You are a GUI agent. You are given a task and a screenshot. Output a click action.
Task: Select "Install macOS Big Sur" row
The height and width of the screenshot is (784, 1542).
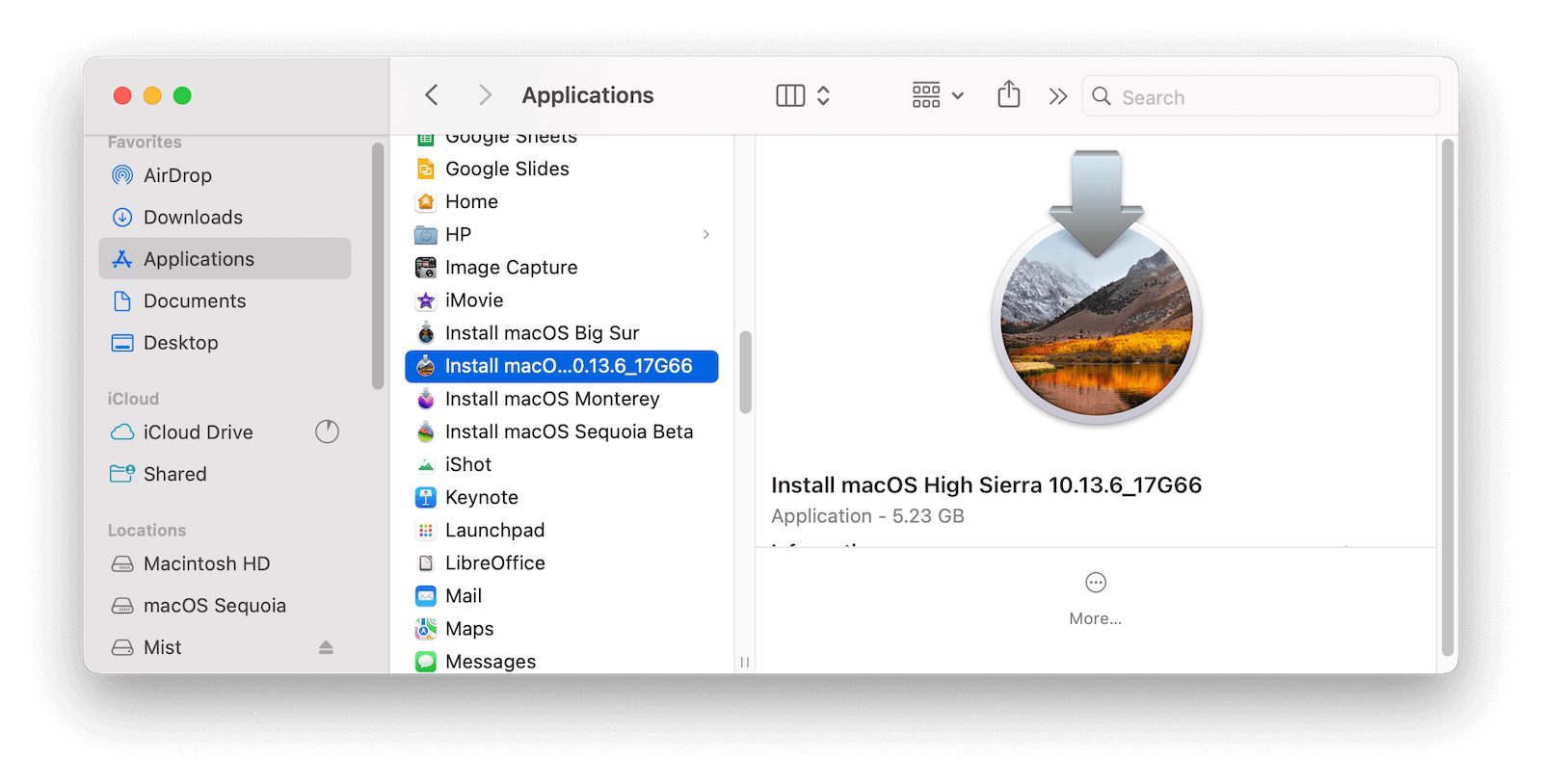(x=562, y=333)
